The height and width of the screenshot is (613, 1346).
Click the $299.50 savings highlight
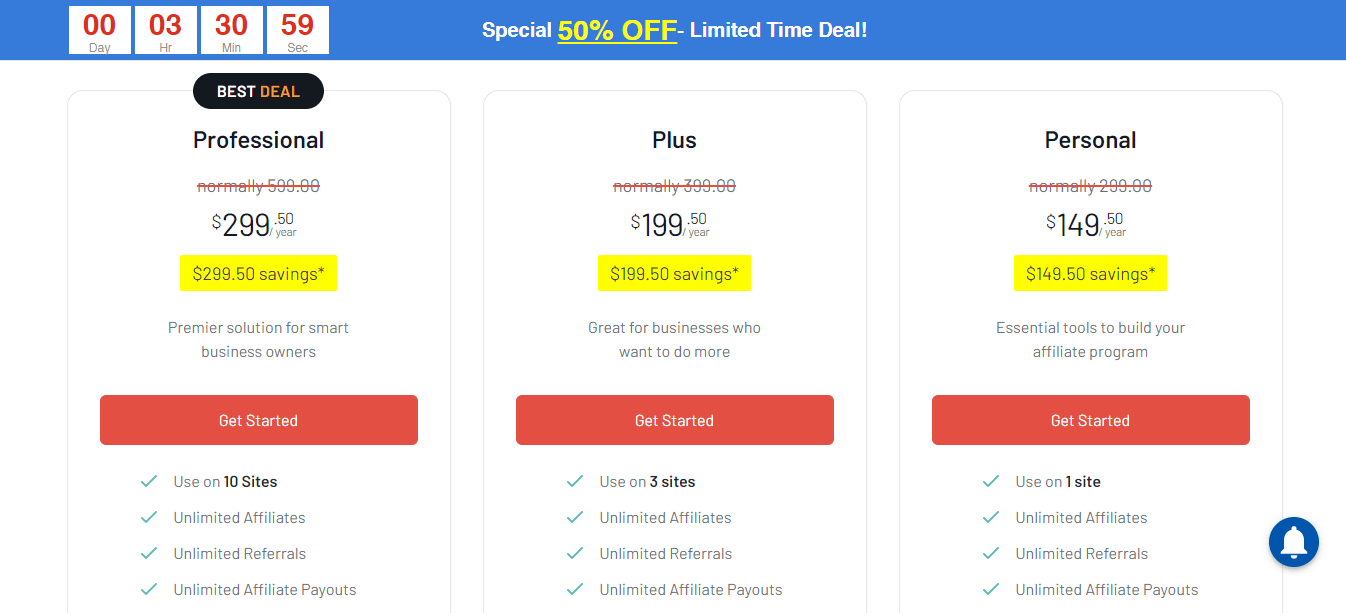tap(258, 273)
